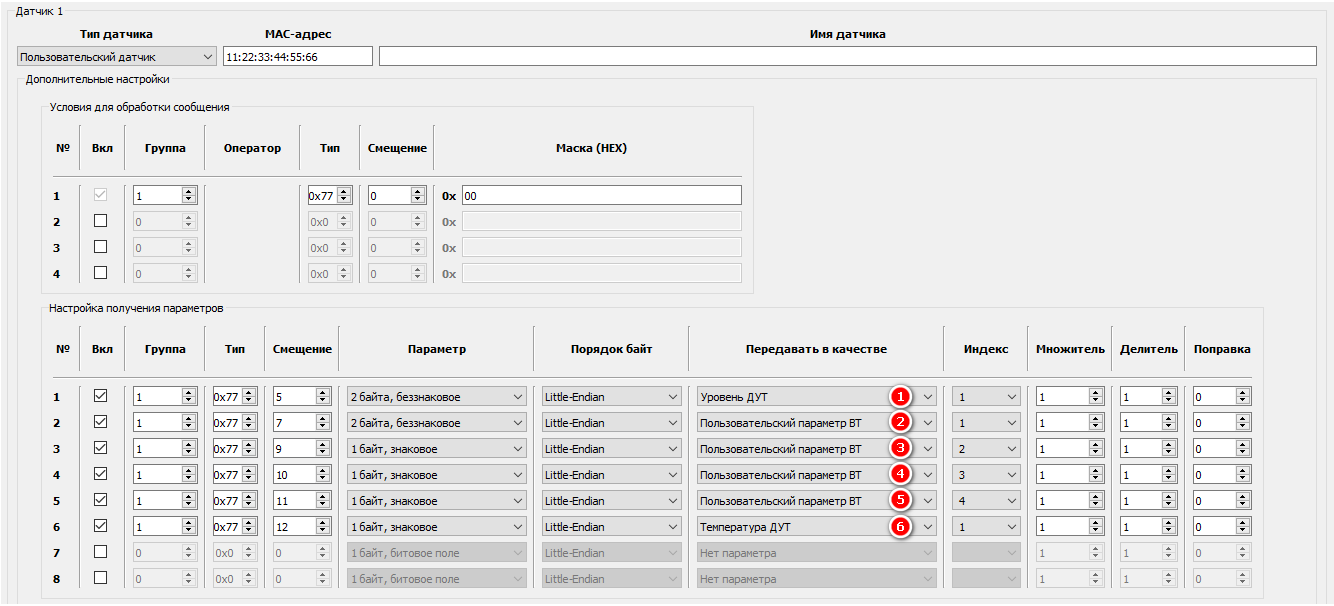Click Смещение spinbox in condition row 1
This screenshot has width=1334, height=606.
tap(397, 196)
